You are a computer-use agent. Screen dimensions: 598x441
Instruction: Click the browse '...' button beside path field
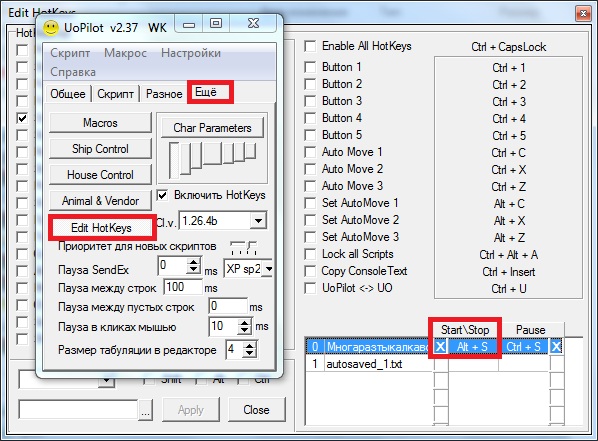[x=145, y=410]
